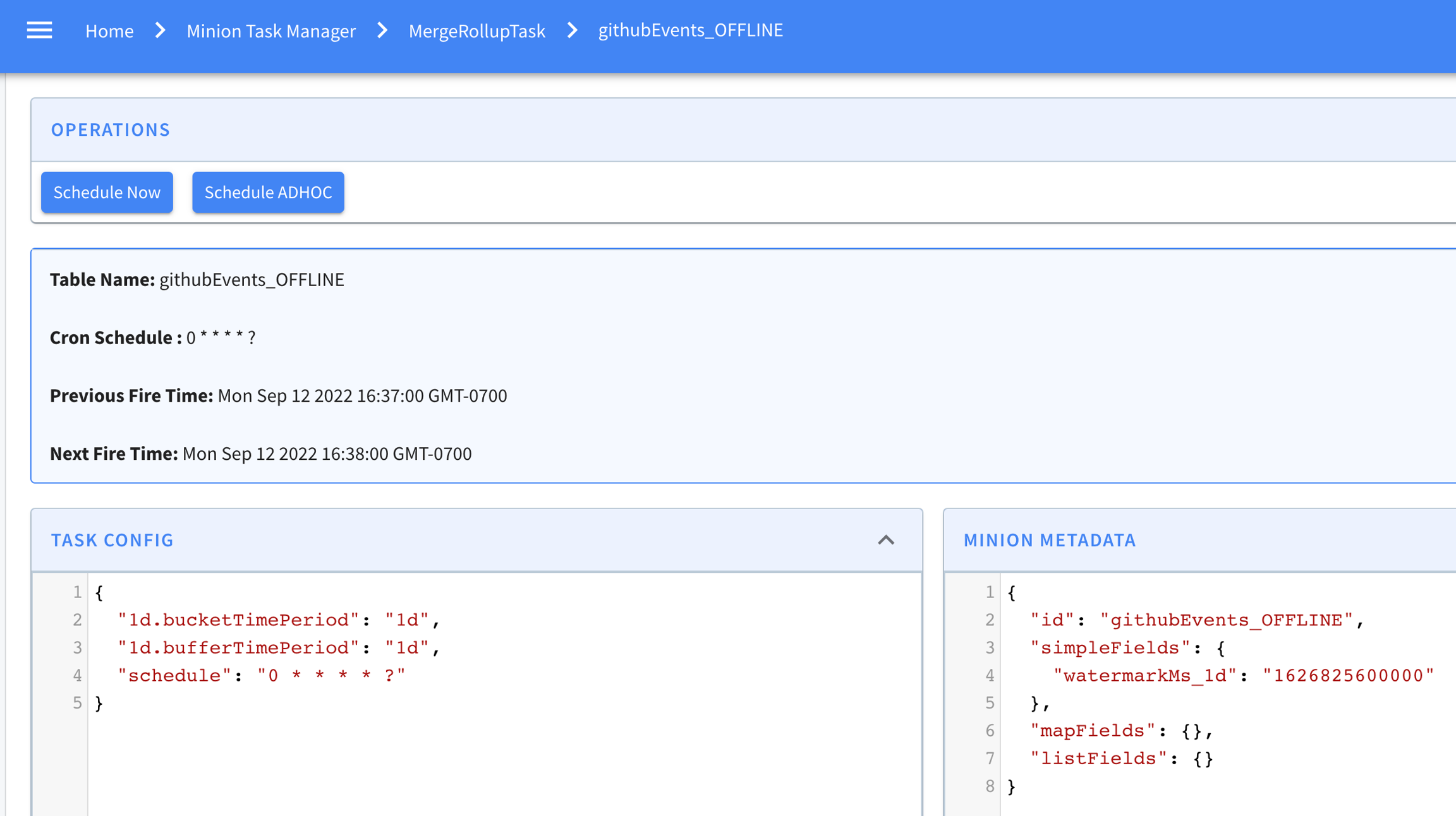Click chevron after Minion Task Manager
This screenshot has width=1456, height=816.
coord(382,30)
